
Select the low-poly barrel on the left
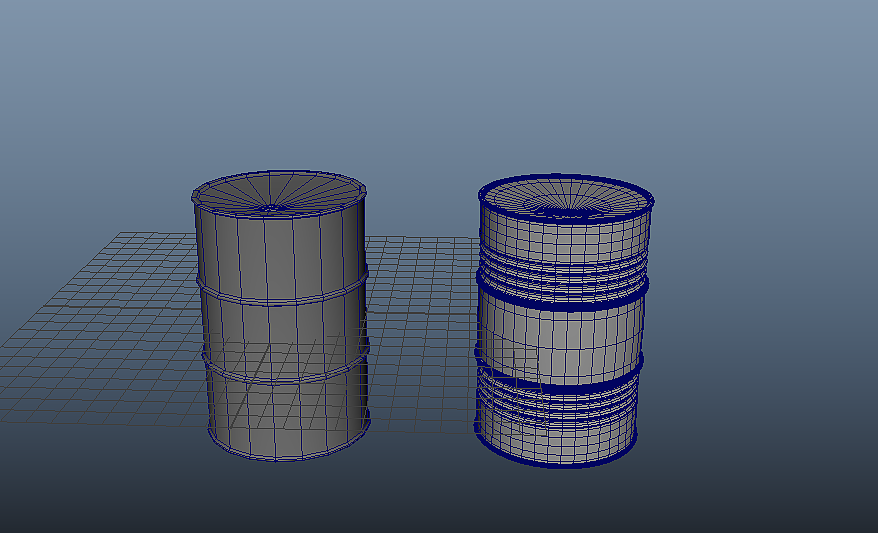click(281, 316)
